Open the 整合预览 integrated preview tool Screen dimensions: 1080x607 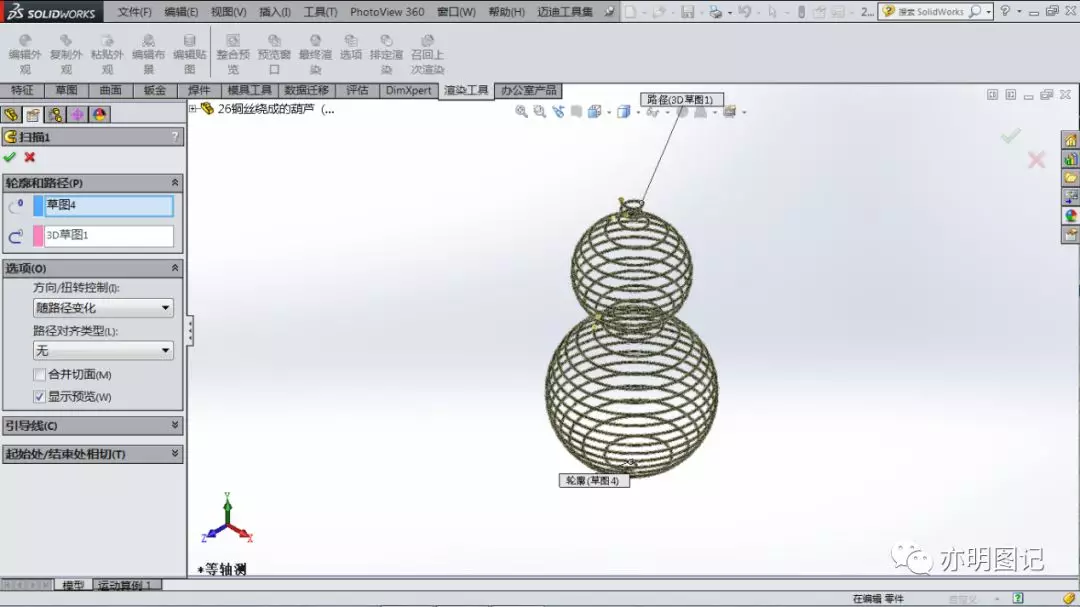(x=233, y=54)
